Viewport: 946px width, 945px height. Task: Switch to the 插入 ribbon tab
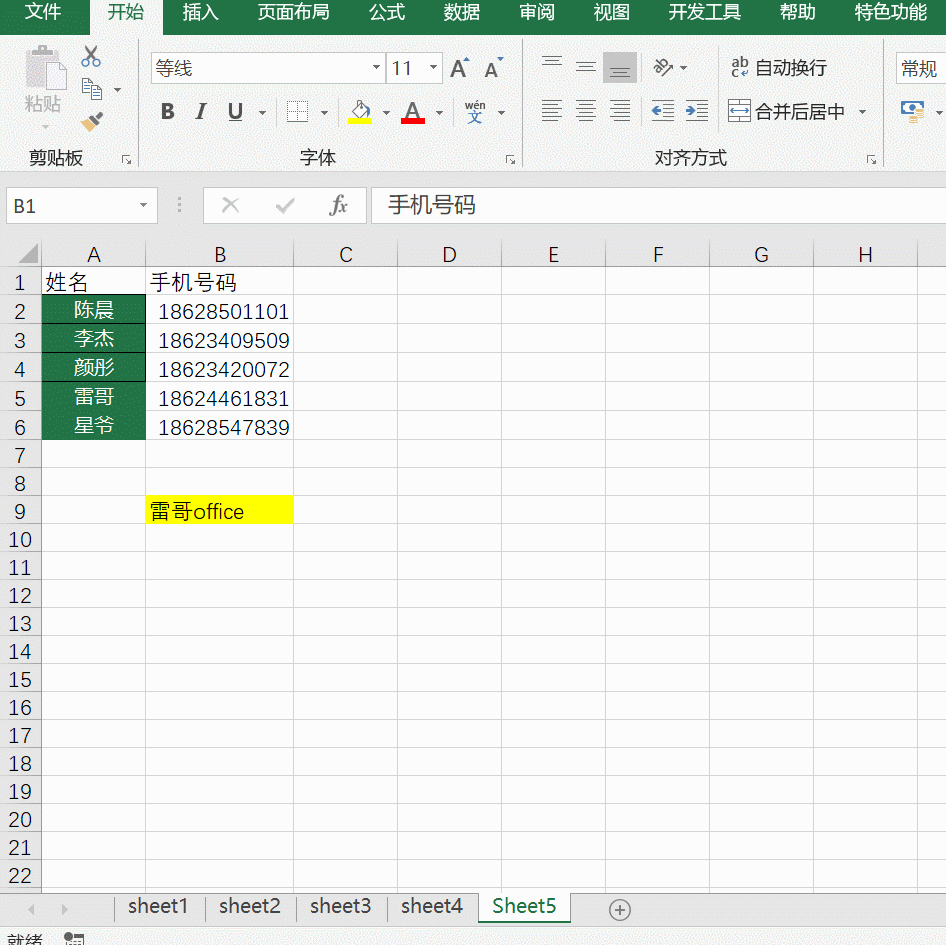[x=199, y=14]
